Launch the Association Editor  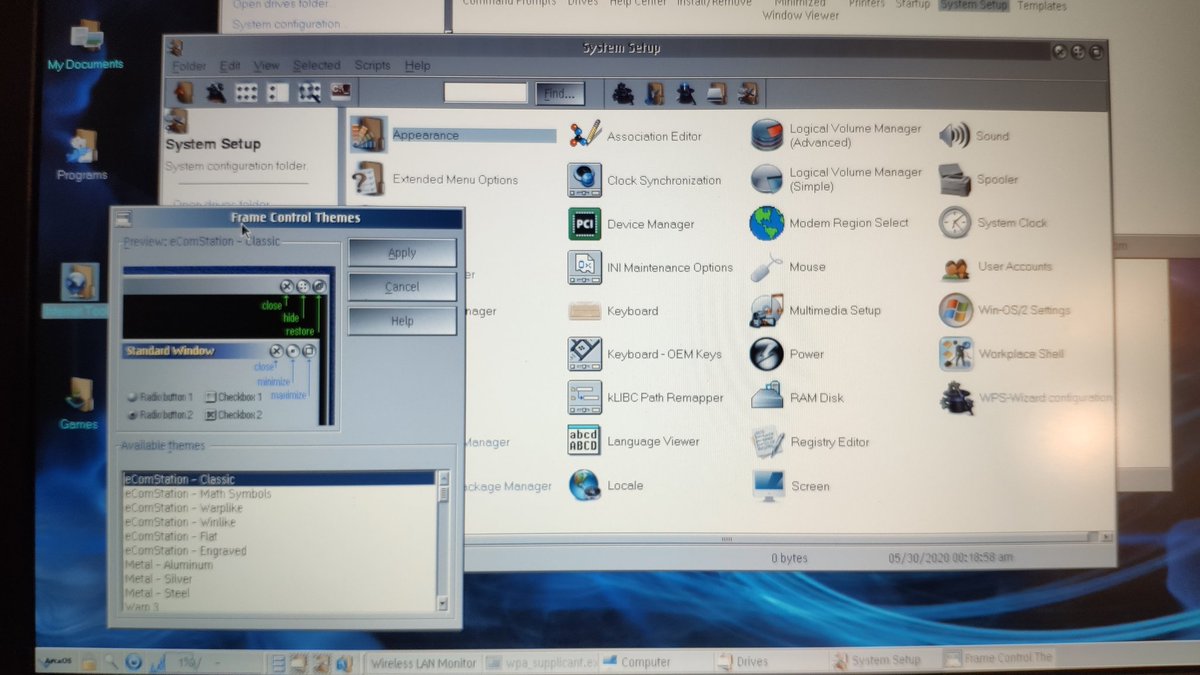coord(585,135)
